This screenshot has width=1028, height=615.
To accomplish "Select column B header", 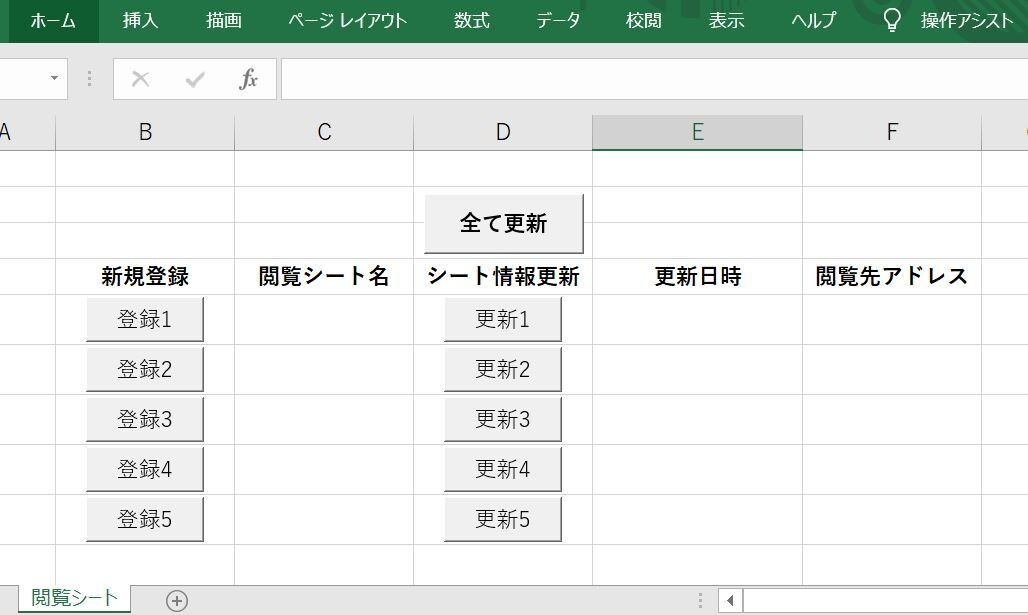I will tap(145, 132).
